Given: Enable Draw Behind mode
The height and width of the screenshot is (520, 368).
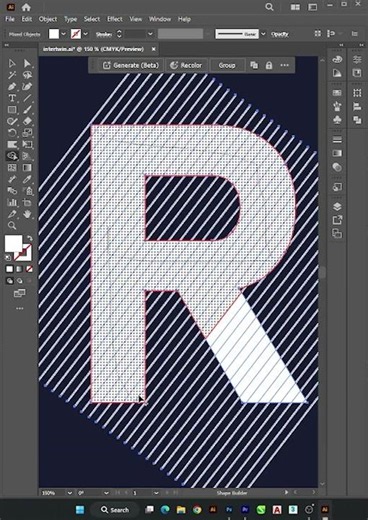Looking at the screenshot, I should (x=20, y=281).
